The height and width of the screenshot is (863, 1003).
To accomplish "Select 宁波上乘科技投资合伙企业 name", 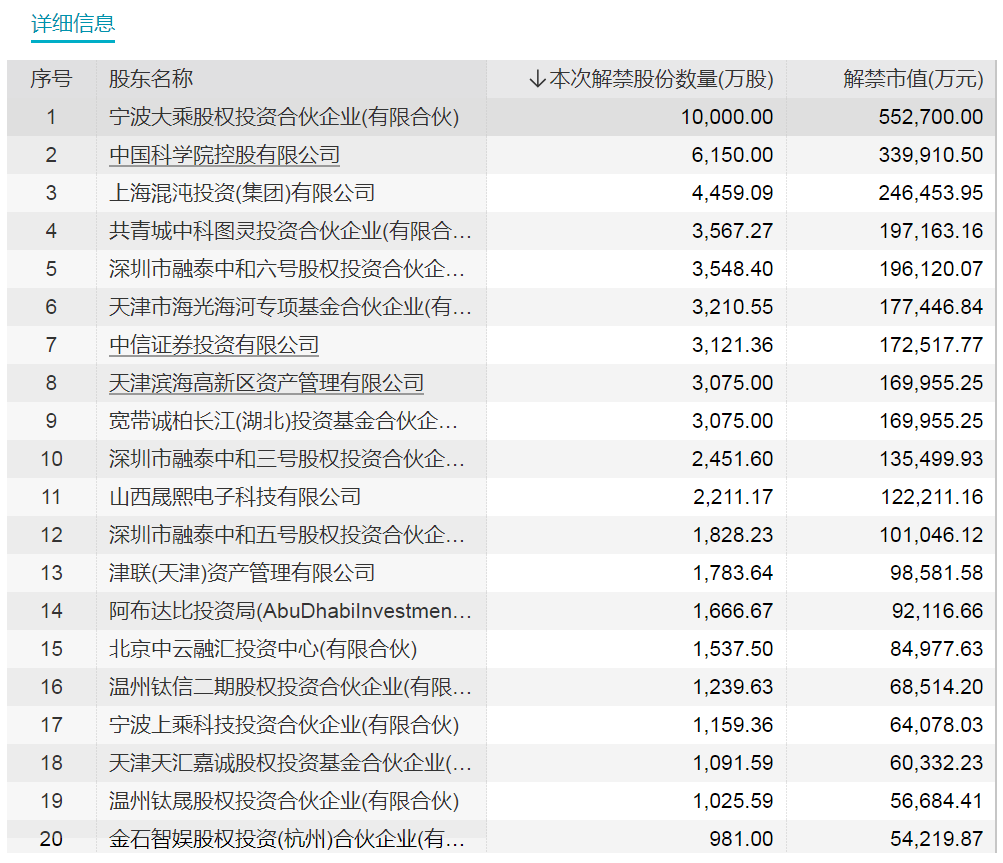I will pos(284,725).
